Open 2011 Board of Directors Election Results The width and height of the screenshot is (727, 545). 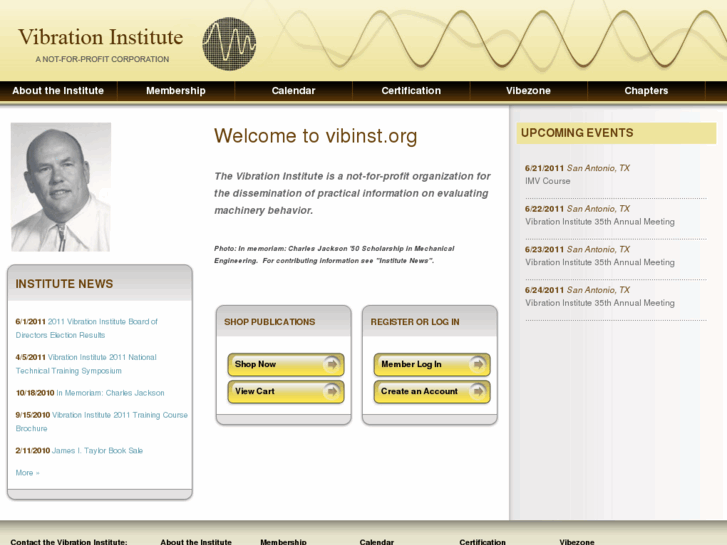pyautogui.click(x=87, y=328)
